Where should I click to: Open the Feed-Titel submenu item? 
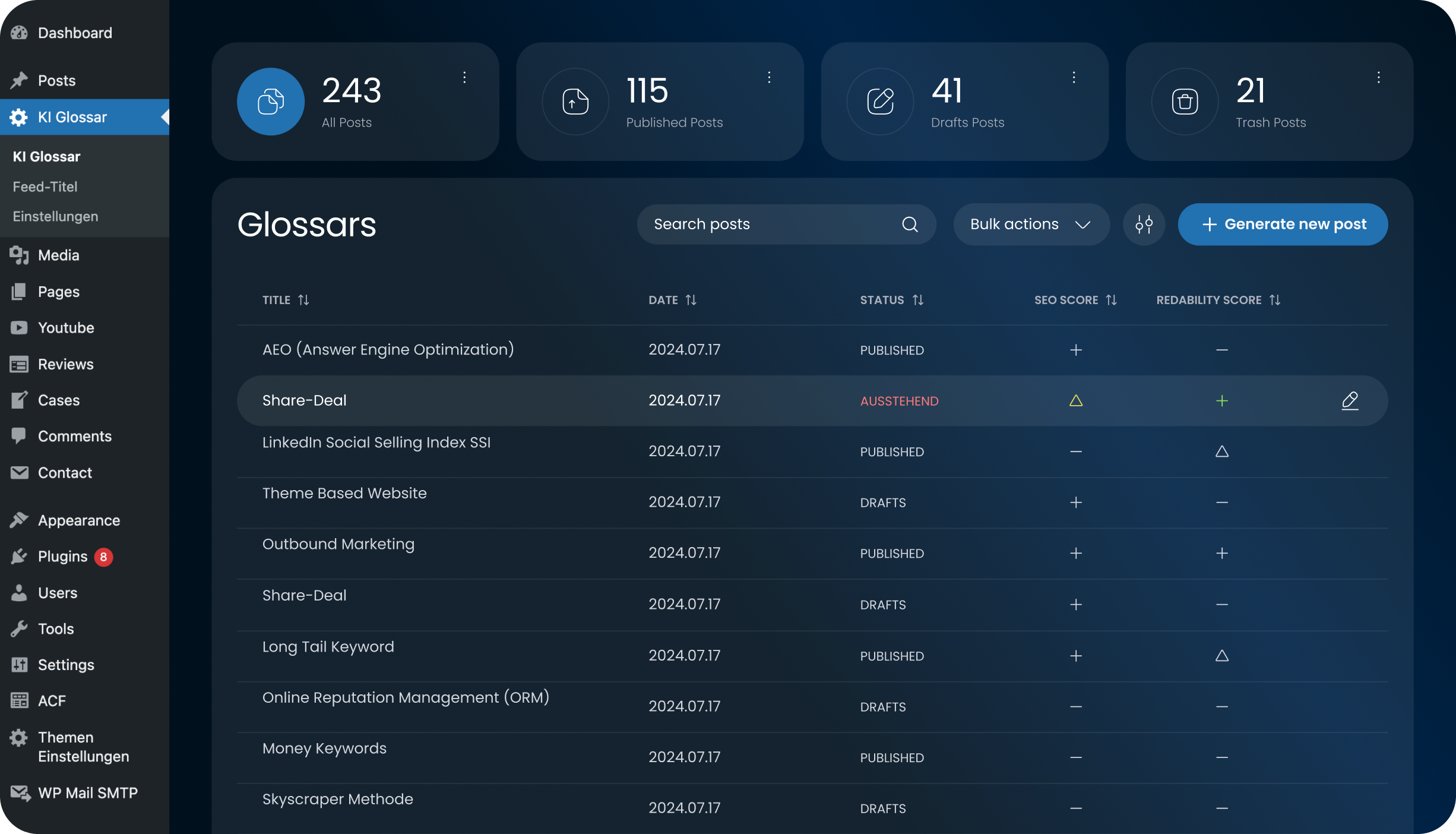45,187
